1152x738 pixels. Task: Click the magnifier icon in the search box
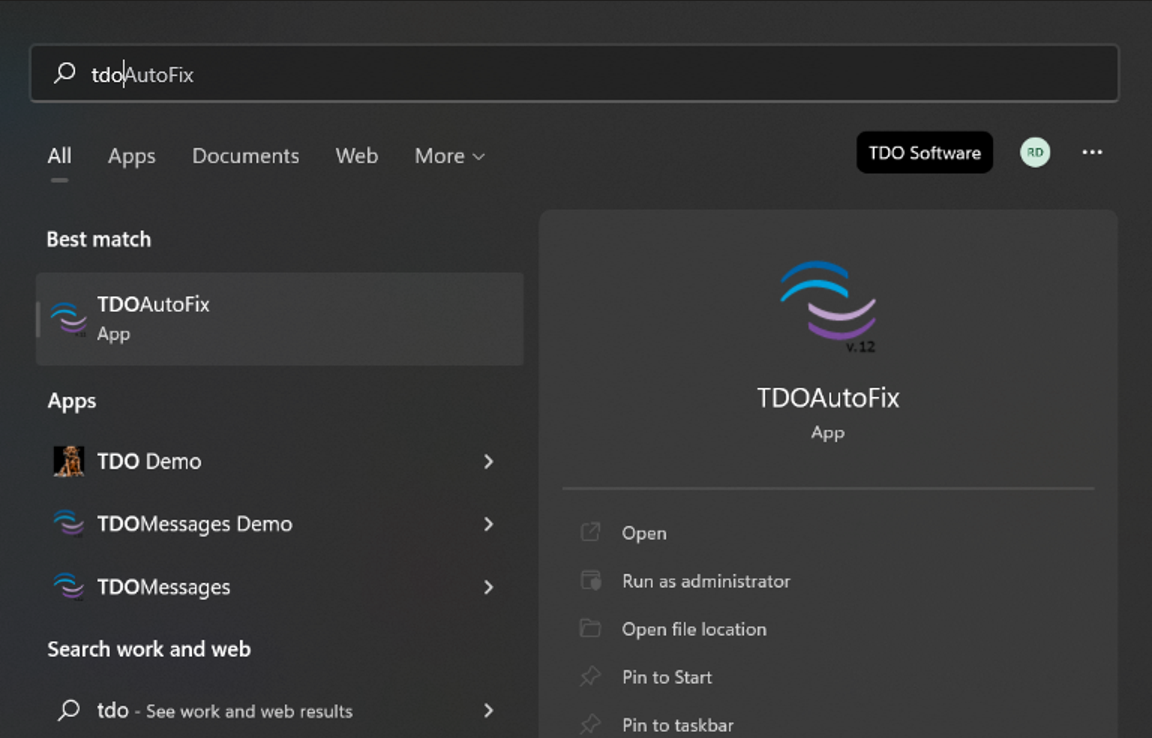pyautogui.click(x=65, y=74)
